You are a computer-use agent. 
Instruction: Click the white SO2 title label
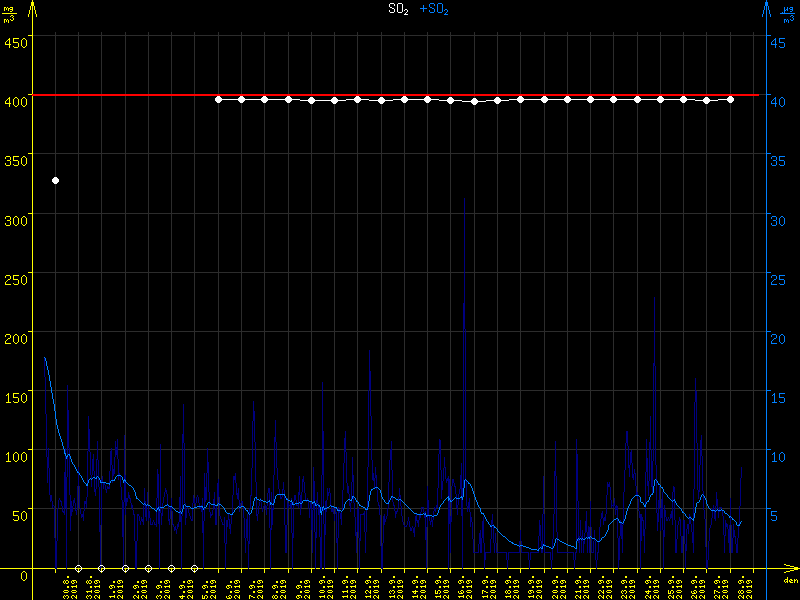tap(399, 9)
